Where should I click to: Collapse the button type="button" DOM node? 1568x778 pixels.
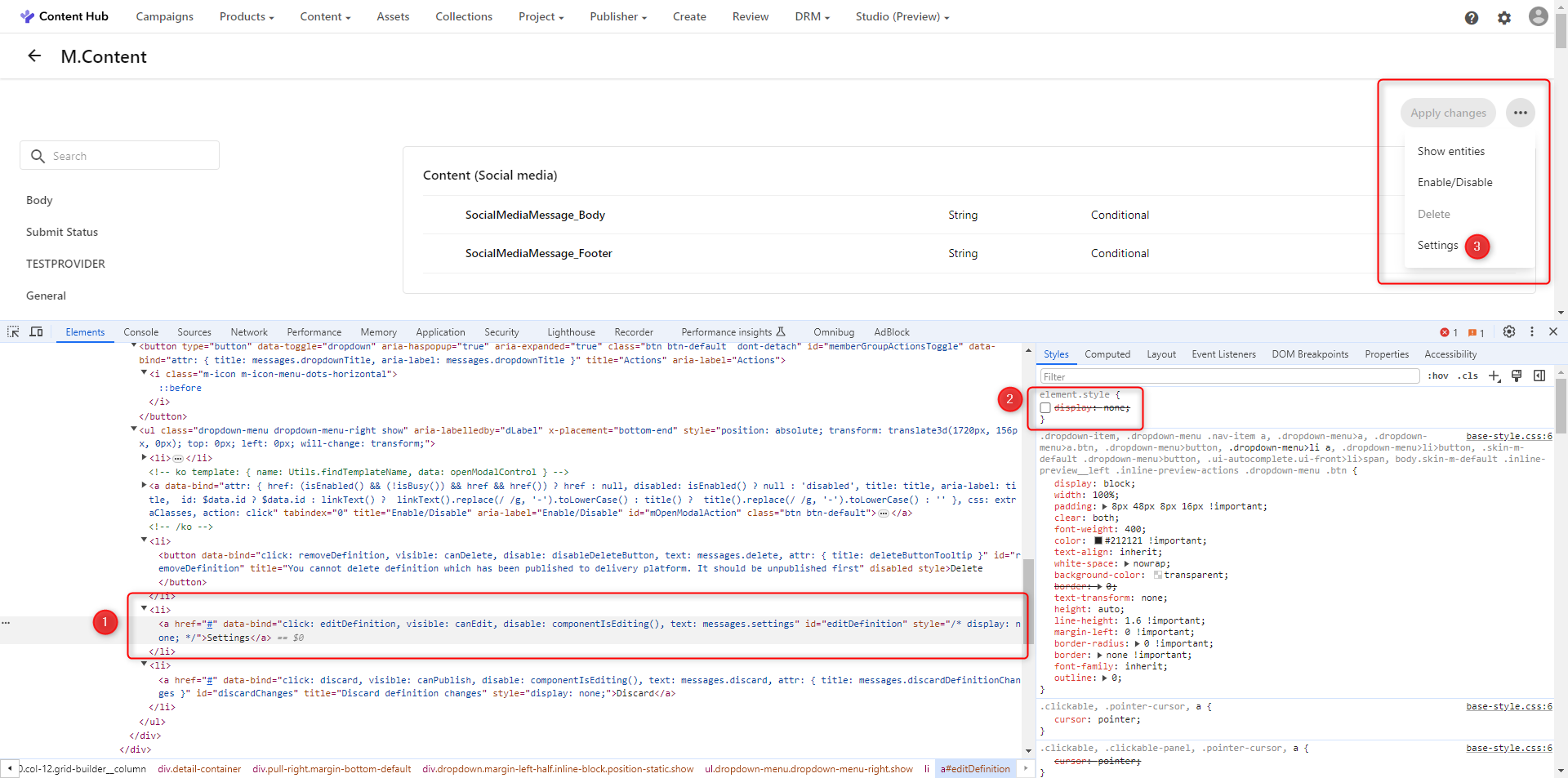click(x=134, y=346)
